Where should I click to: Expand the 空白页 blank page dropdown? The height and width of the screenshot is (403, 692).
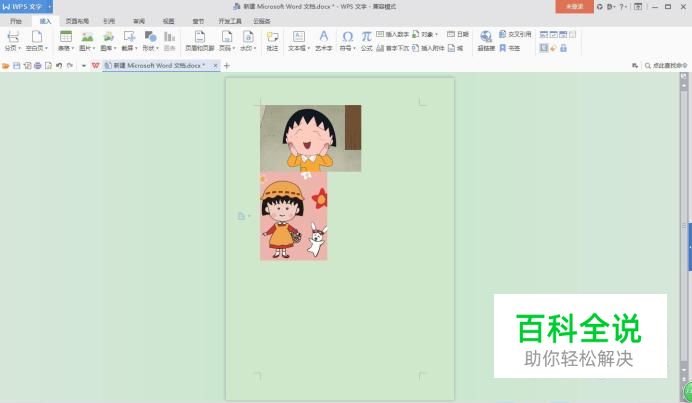tap(46, 49)
